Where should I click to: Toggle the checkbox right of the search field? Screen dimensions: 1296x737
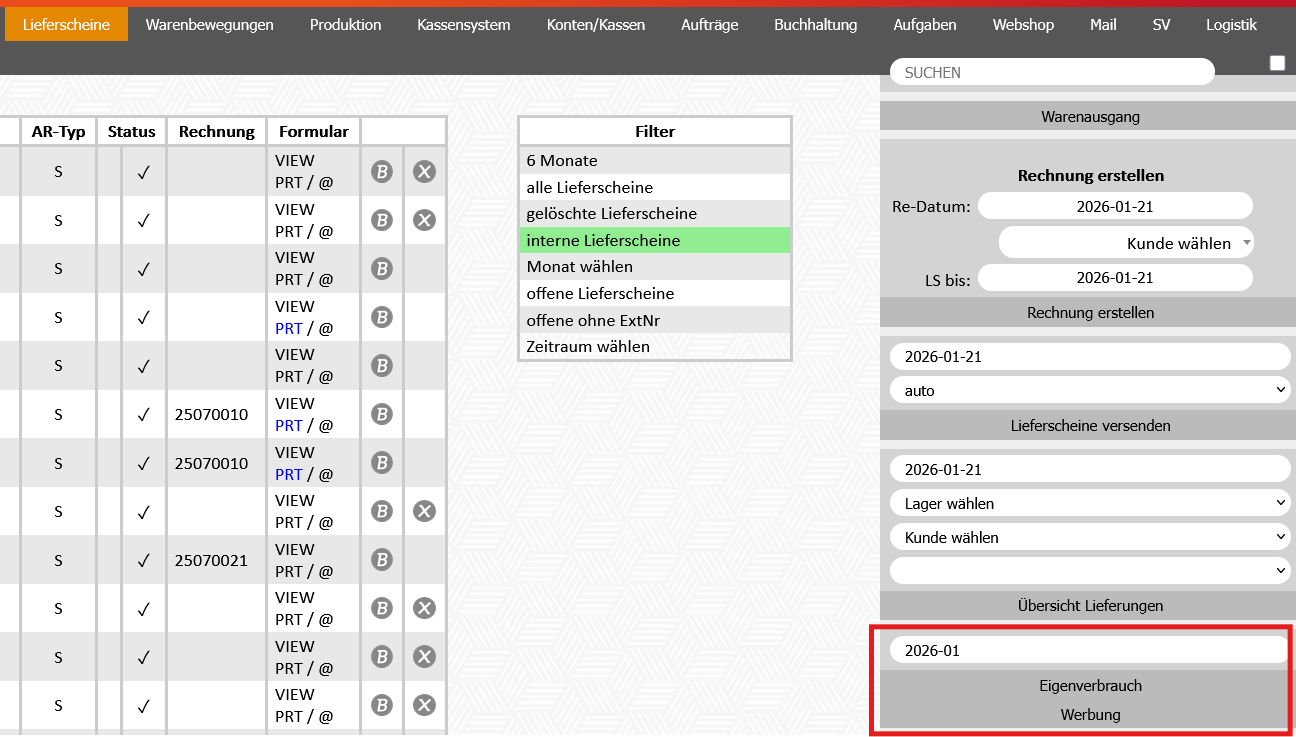pos(1277,63)
